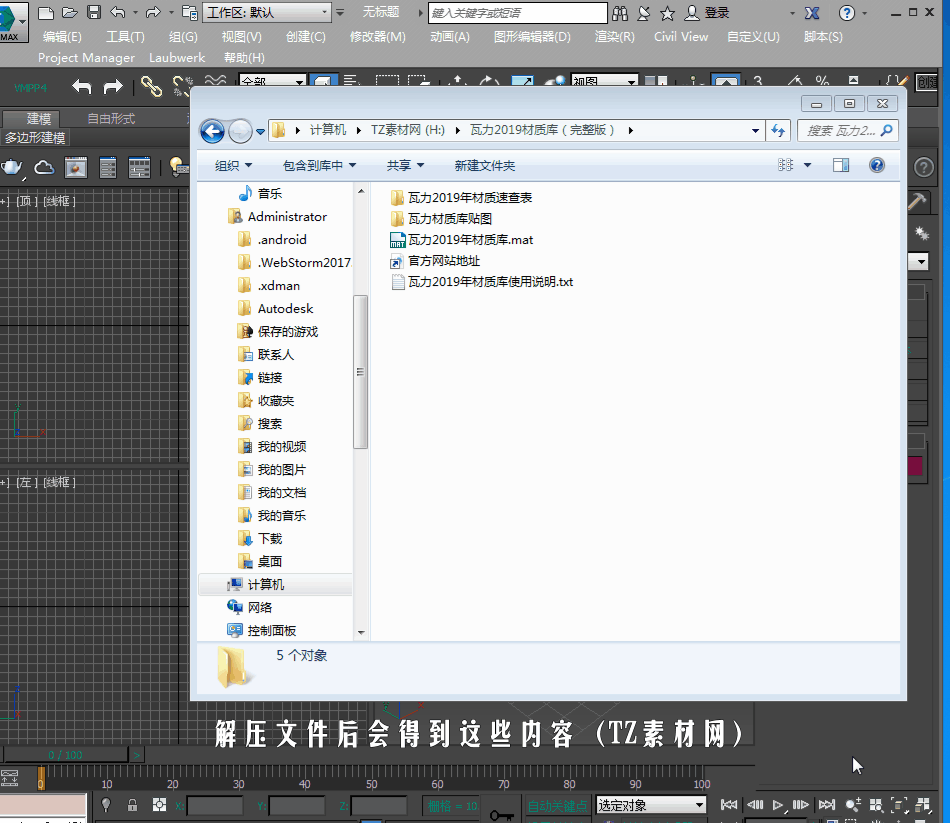
Task: Click the large Undo arrow in the main toolbar
Action: tap(81, 87)
